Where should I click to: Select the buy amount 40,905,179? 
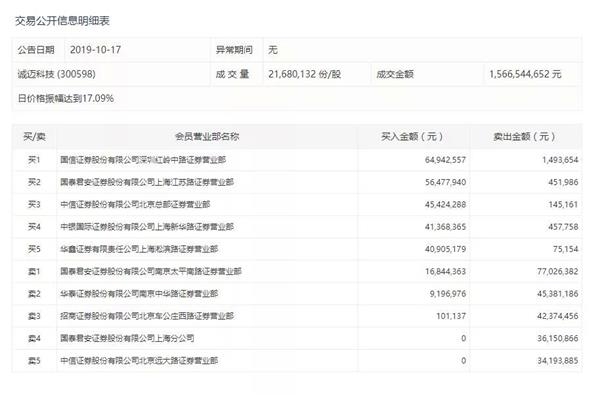[445, 249]
